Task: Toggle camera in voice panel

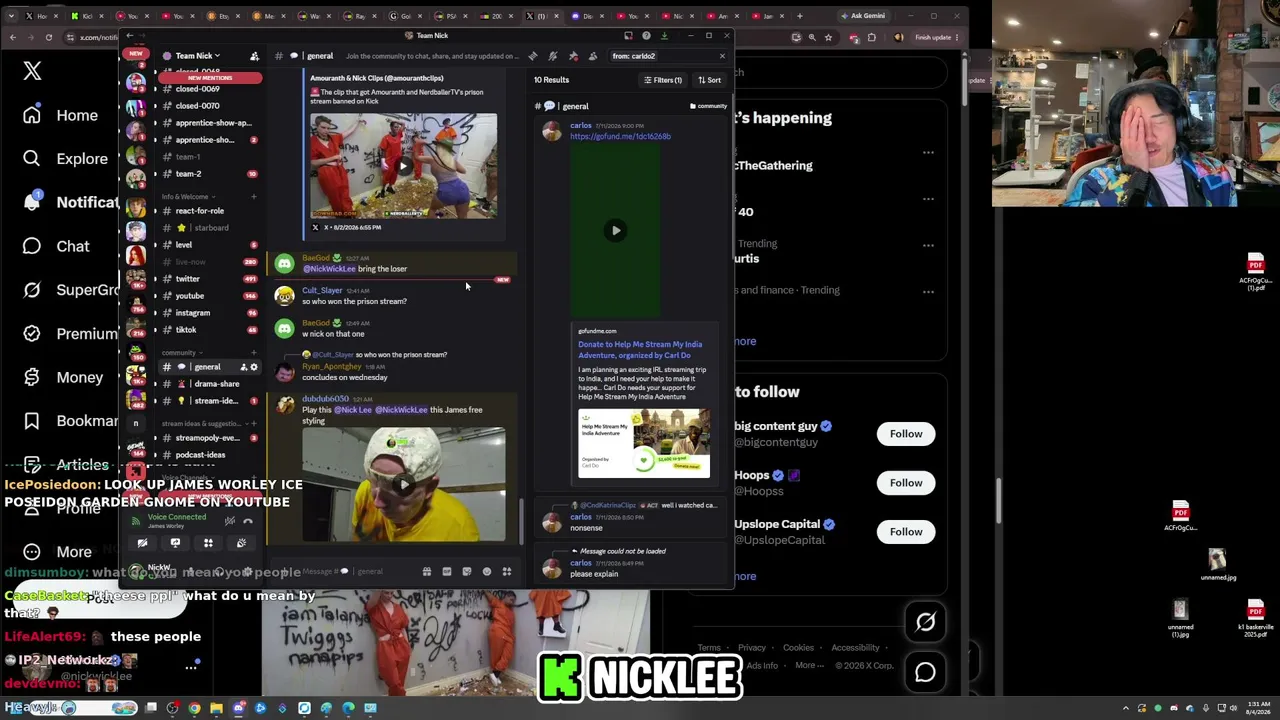Action: (142, 543)
